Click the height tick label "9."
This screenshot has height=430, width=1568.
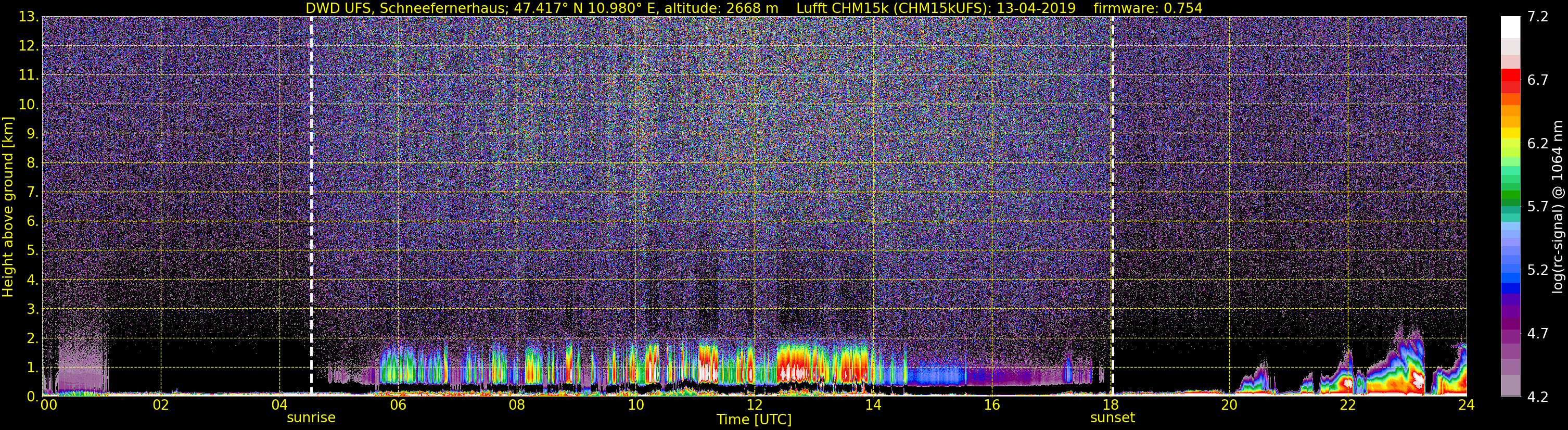[x=33, y=134]
